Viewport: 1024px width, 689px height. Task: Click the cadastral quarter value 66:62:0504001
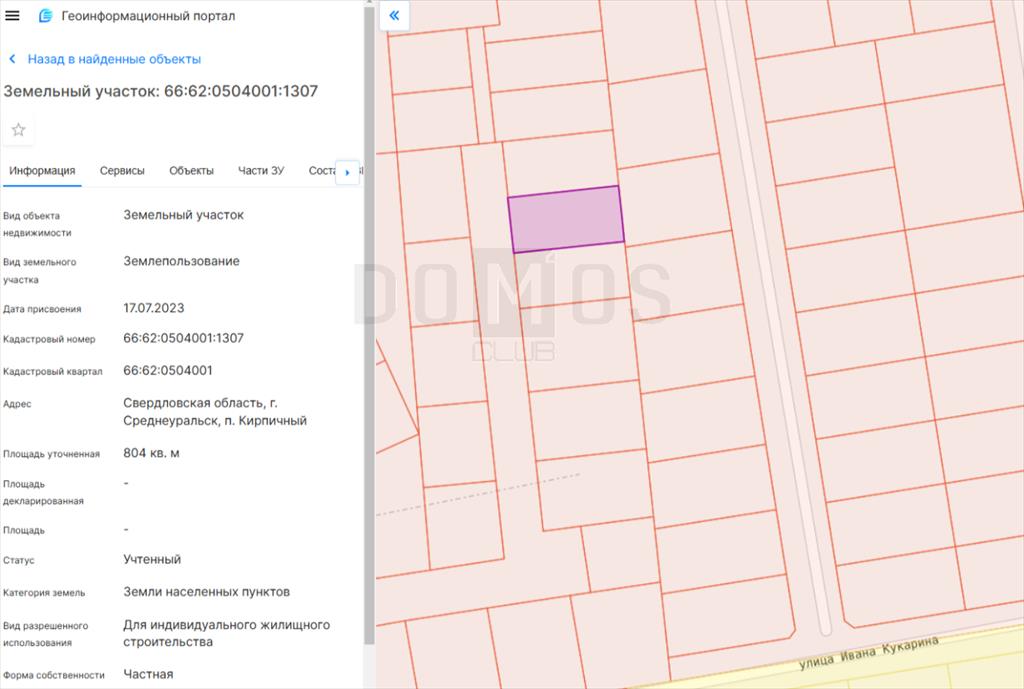coord(168,371)
